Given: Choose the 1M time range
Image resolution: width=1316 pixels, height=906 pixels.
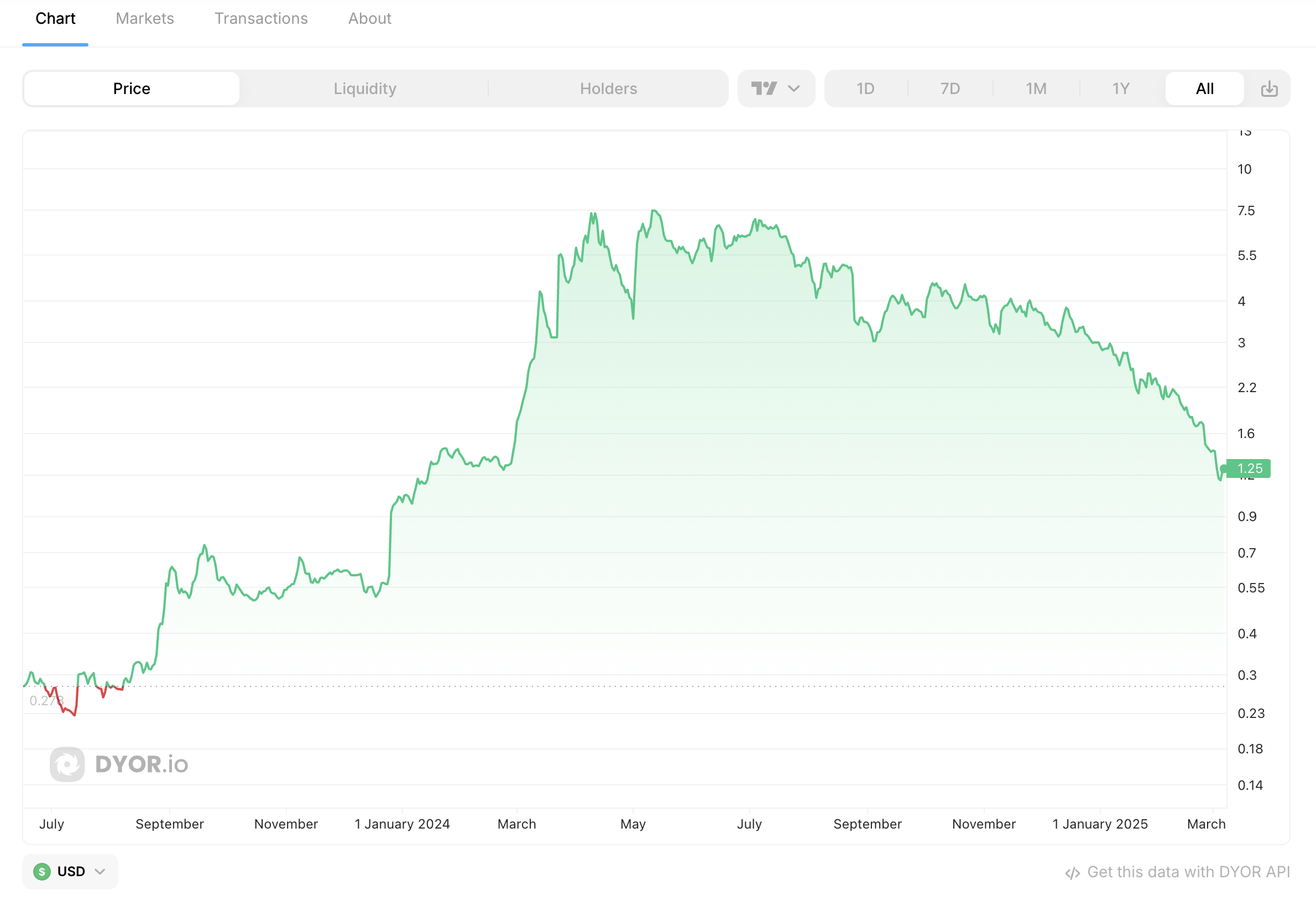Looking at the screenshot, I should 1036,88.
